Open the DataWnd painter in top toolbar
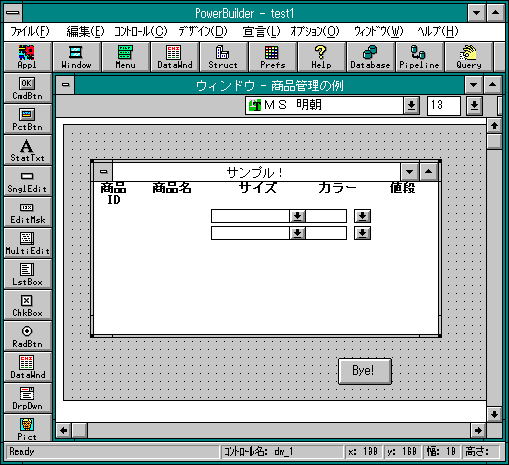Viewport: 509px width, 465px height. coord(175,57)
